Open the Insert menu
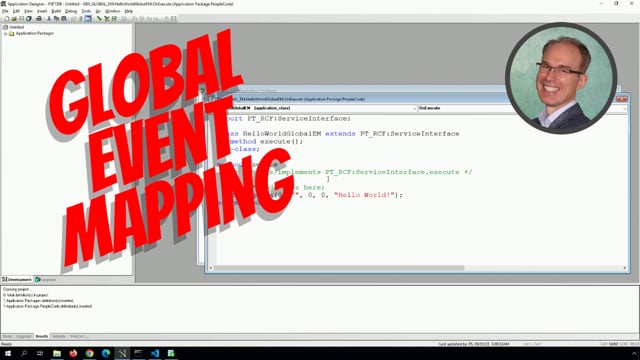Screen dimensions: 640x360 pos(42,11)
